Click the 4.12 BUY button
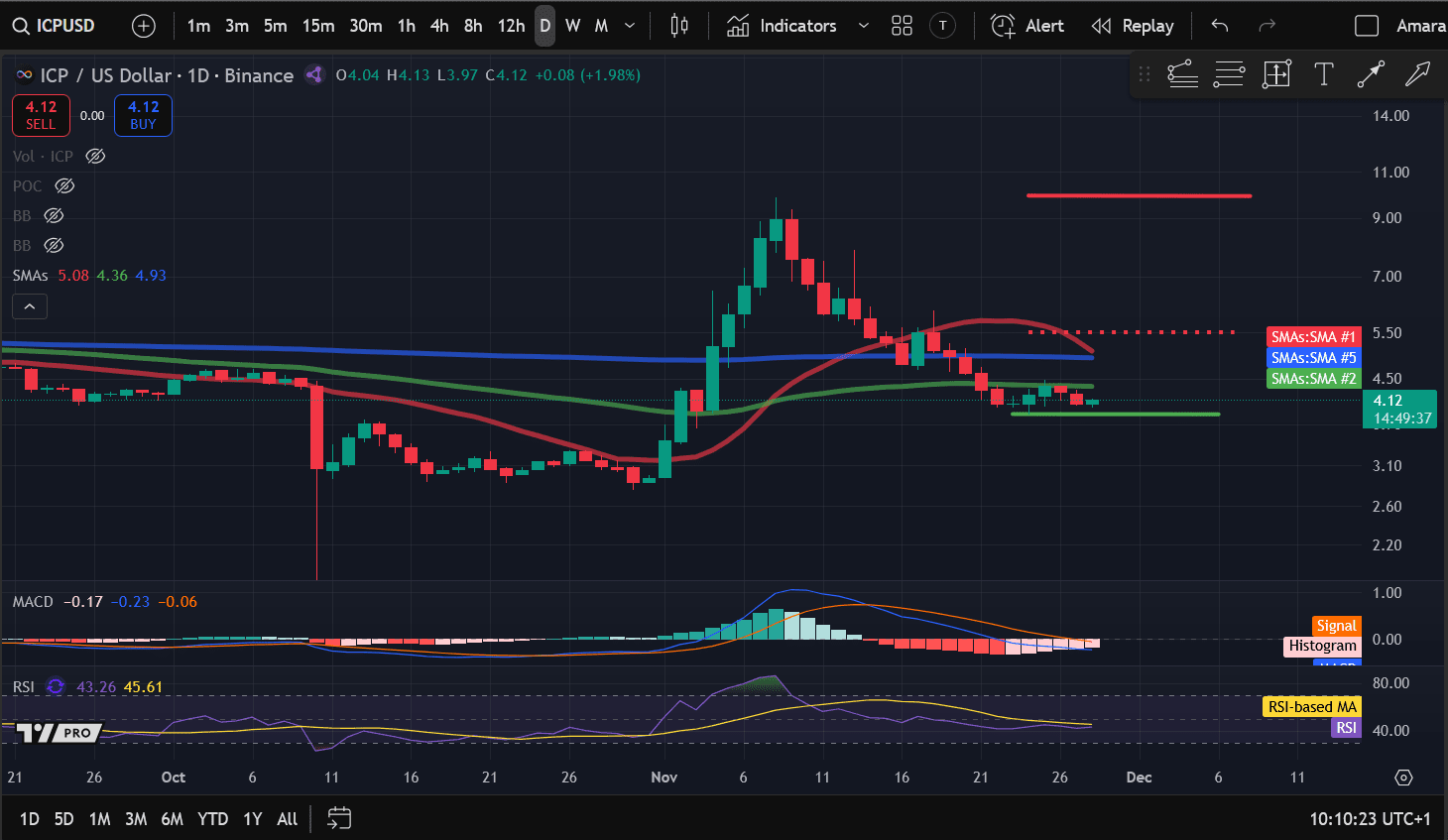This screenshot has width=1448, height=840. [143, 115]
